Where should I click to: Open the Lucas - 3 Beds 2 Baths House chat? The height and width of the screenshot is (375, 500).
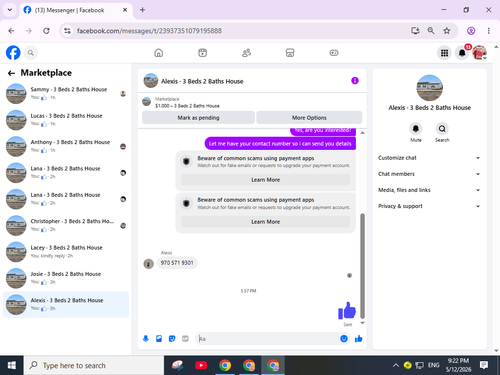click(66, 120)
